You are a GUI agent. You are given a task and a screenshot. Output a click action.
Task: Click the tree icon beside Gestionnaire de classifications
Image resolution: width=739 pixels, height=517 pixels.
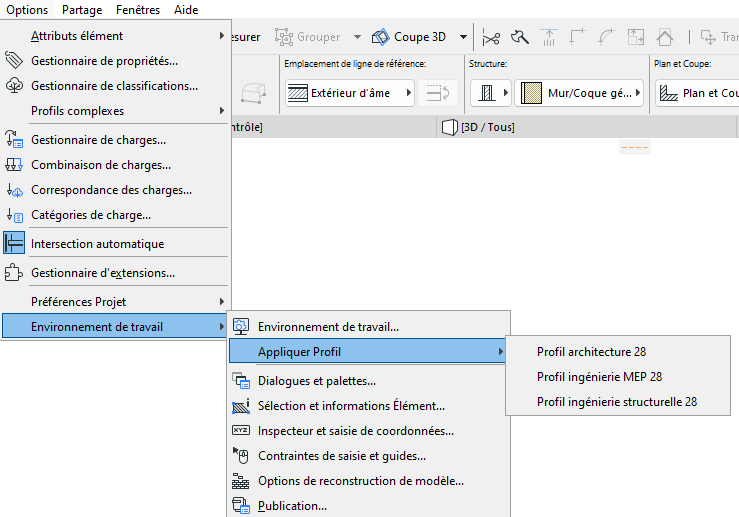pos(14,85)
